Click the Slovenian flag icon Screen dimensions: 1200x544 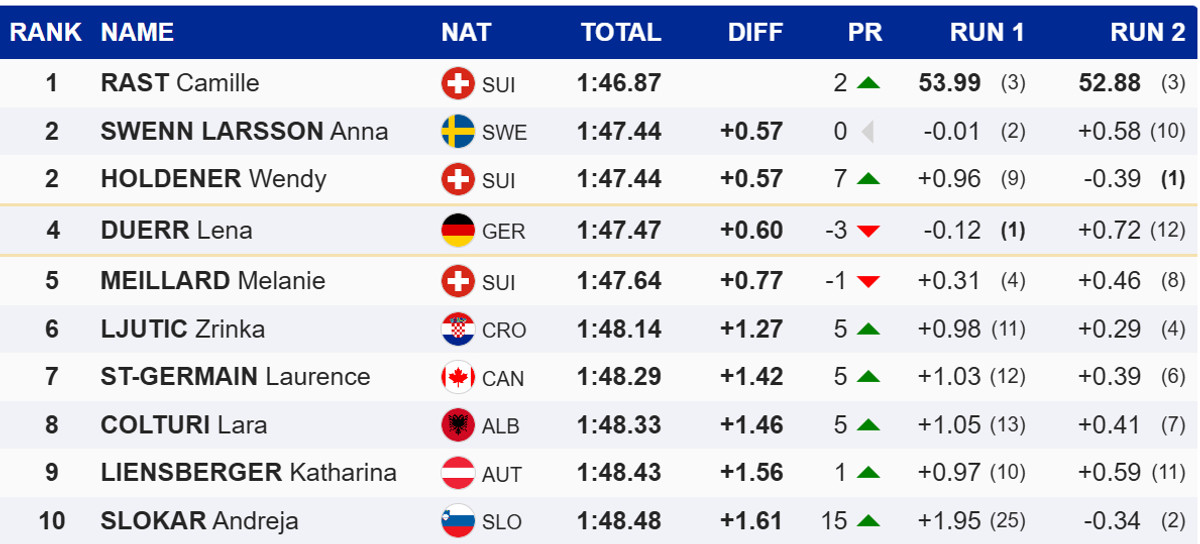point(458,521)
